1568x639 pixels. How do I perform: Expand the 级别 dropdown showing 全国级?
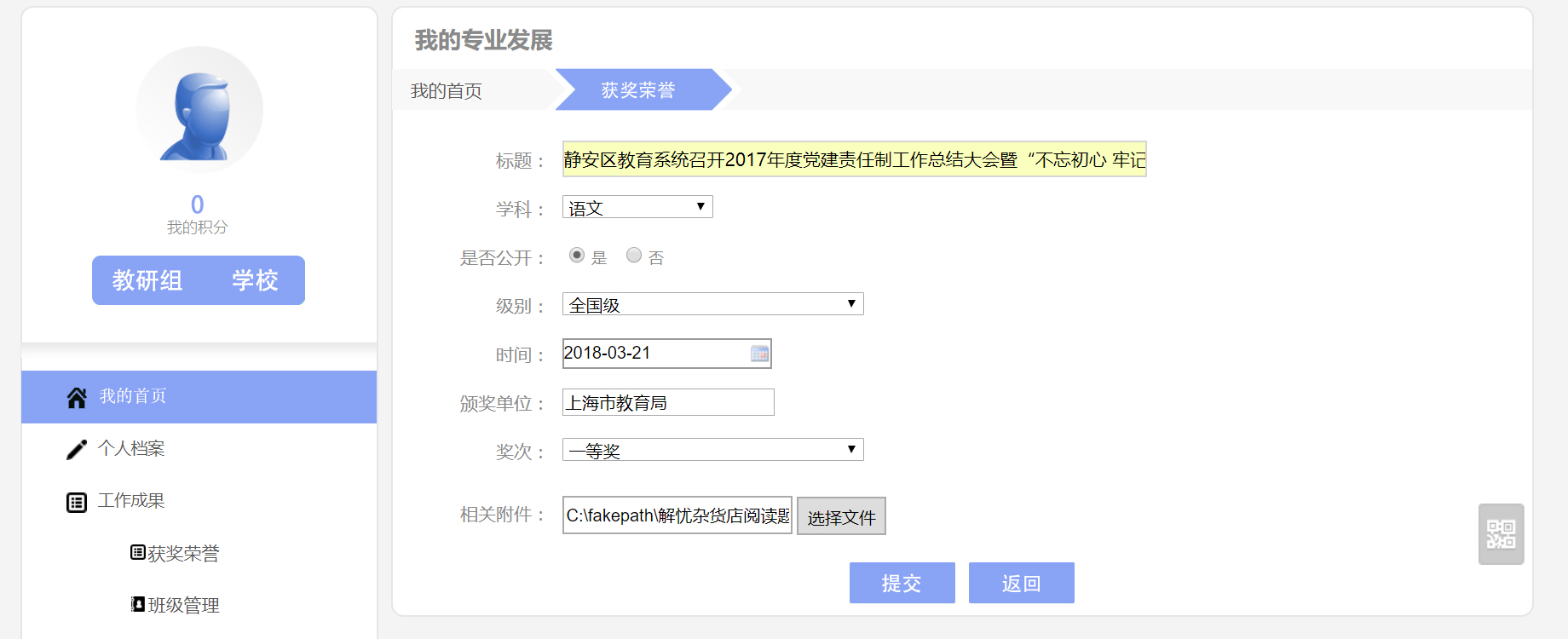(712, 304)
